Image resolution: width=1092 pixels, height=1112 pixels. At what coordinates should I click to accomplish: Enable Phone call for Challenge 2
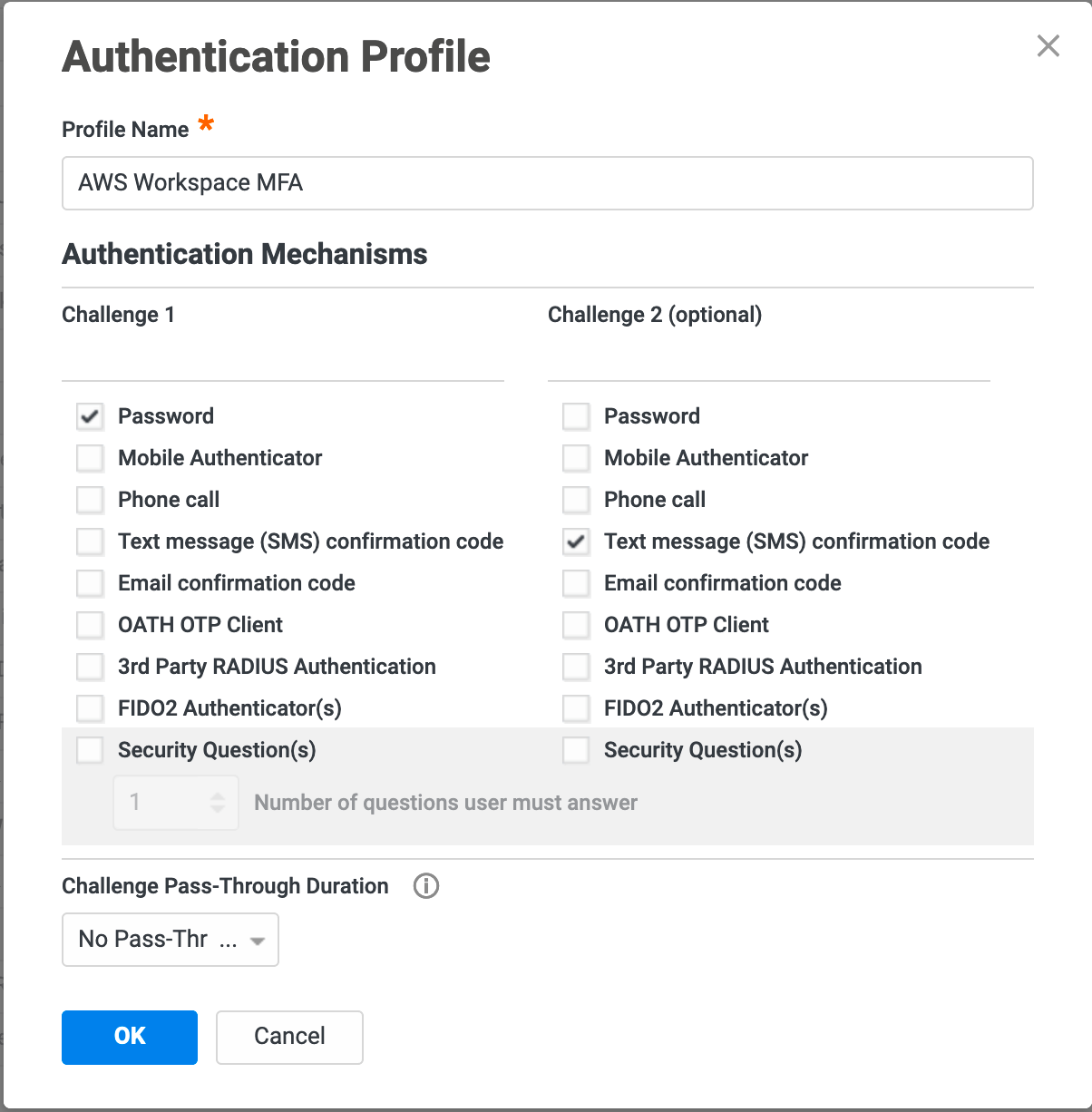(576, 500)
